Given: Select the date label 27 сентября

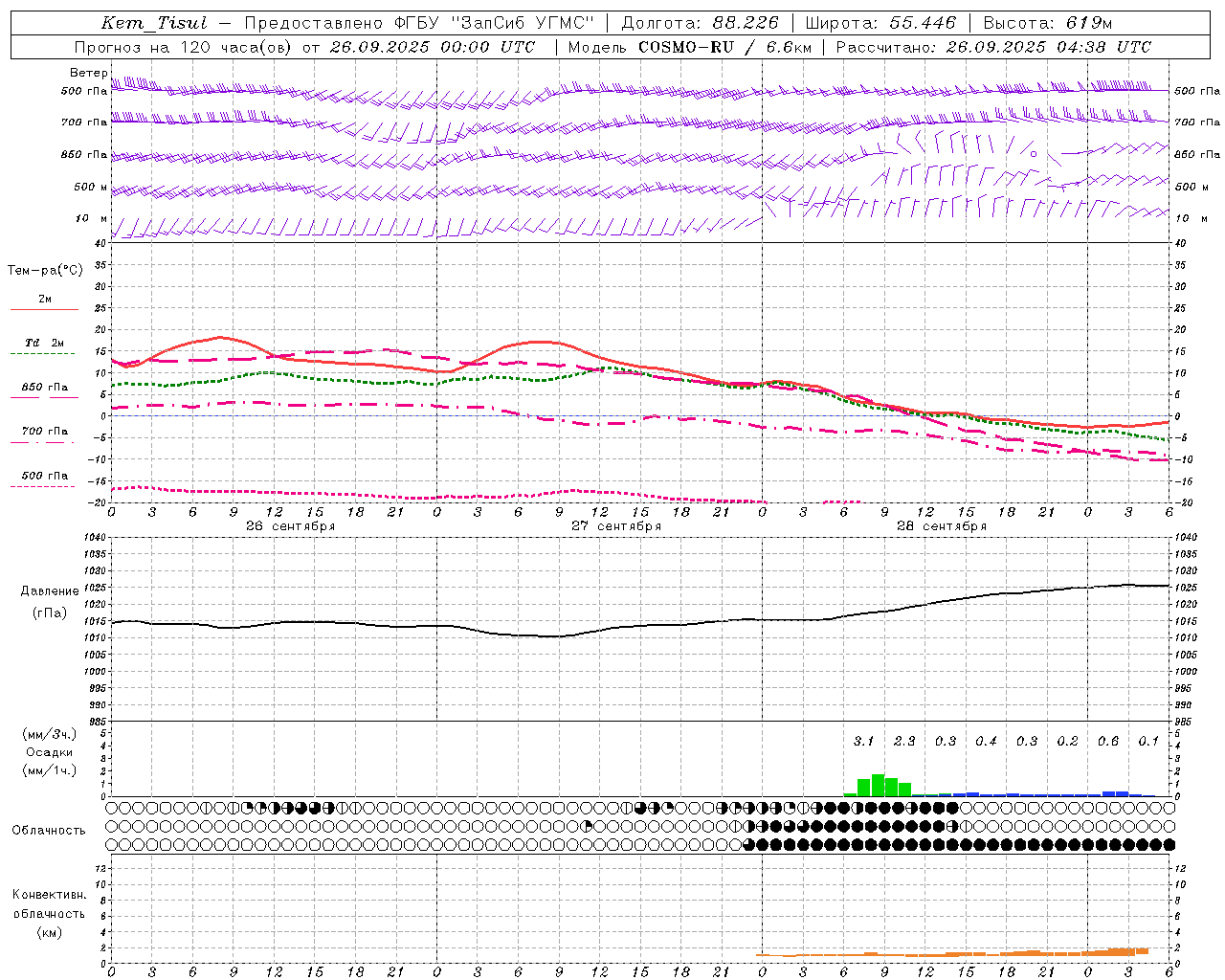Looking at the screenshot, I should tap(616, 526).
